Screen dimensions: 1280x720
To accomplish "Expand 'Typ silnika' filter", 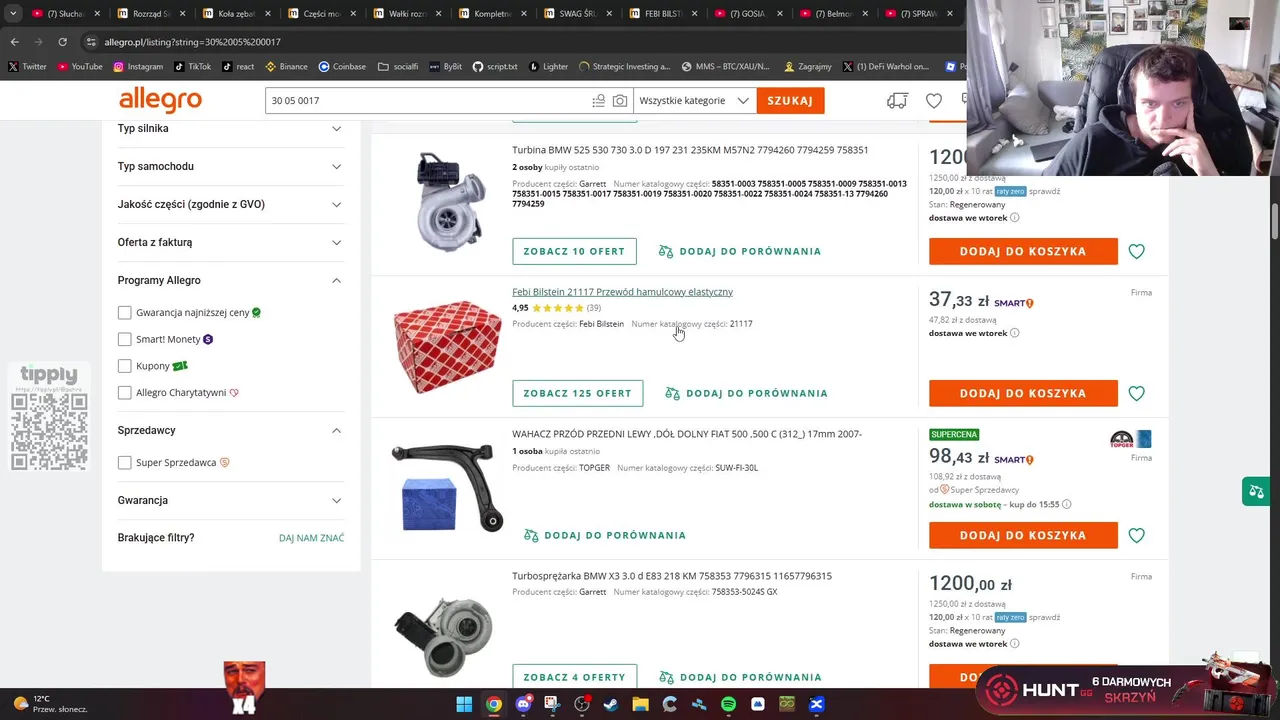I will click(x=230, y=128).
